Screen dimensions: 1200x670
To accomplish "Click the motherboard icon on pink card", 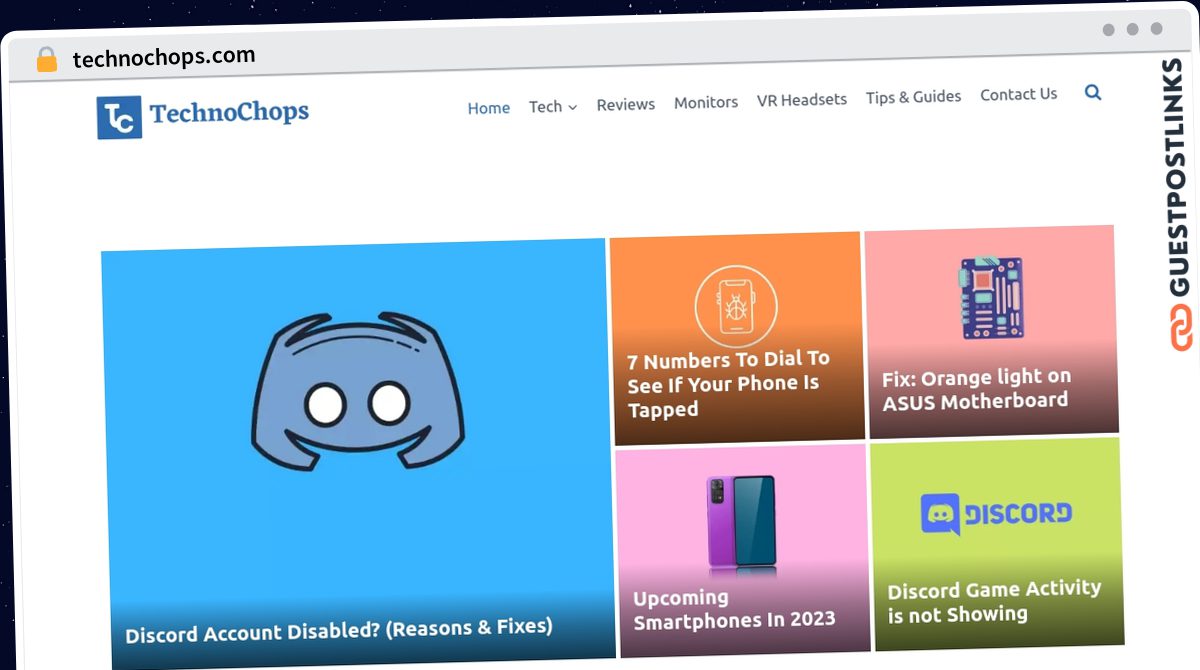I will pyautogui.click(x=991, y=298).
